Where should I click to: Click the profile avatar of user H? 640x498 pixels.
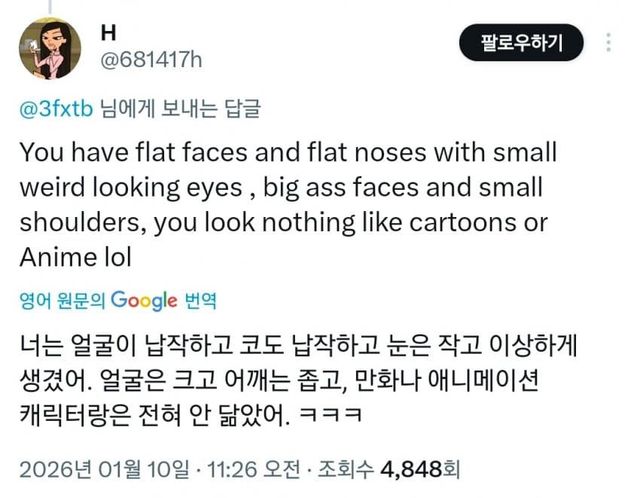(48, 47)
